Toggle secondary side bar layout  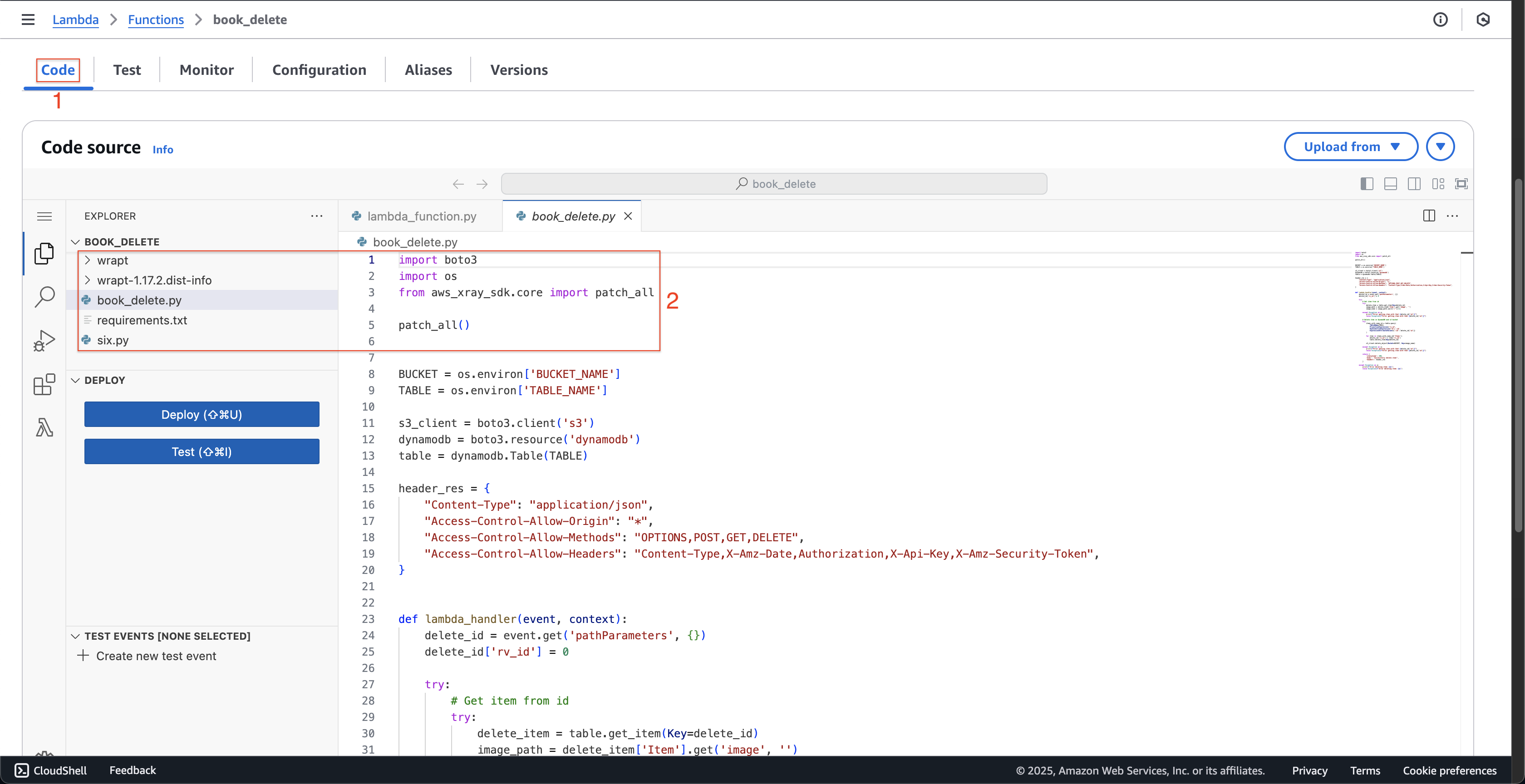tap(1414, 184)
